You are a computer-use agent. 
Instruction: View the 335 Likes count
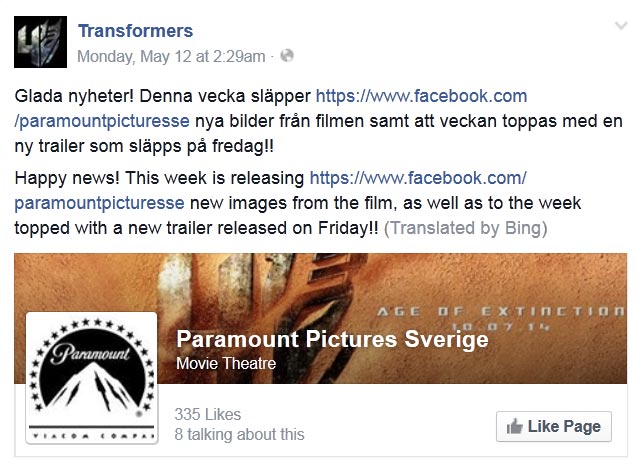coord(207,415)
